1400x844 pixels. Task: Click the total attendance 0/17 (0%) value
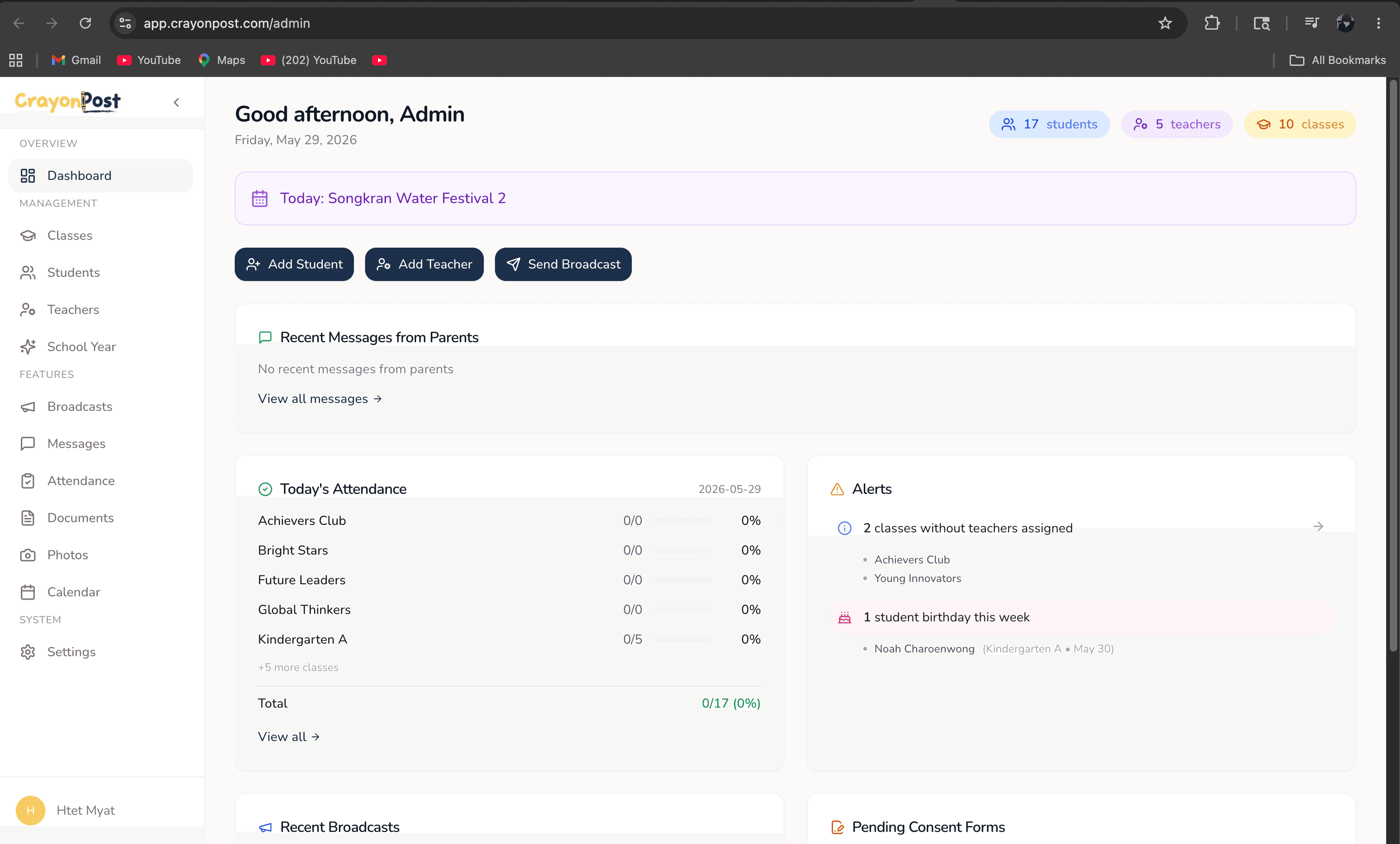[x=731, y=703]
